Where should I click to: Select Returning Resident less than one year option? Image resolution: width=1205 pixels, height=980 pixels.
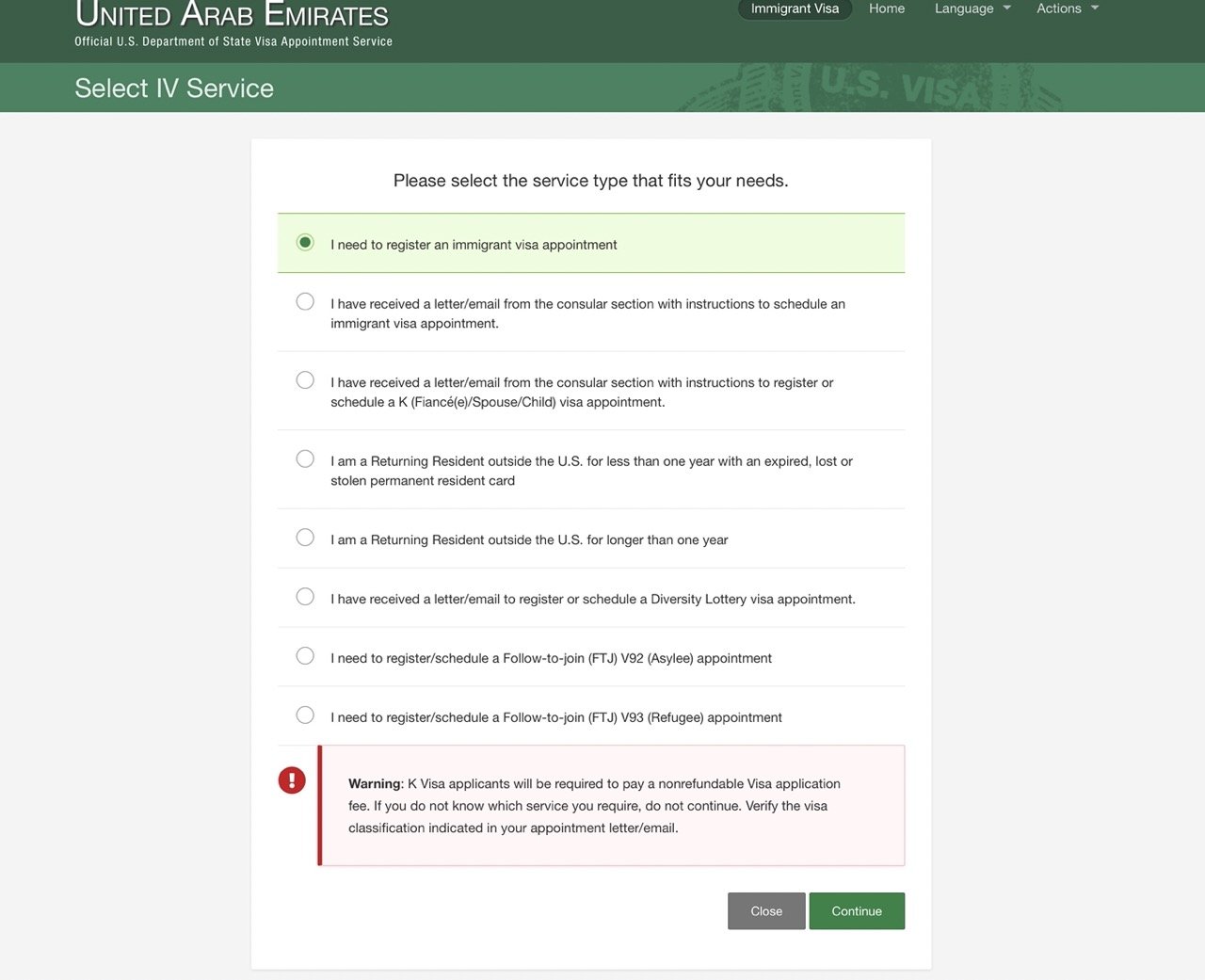coord(305,459)
